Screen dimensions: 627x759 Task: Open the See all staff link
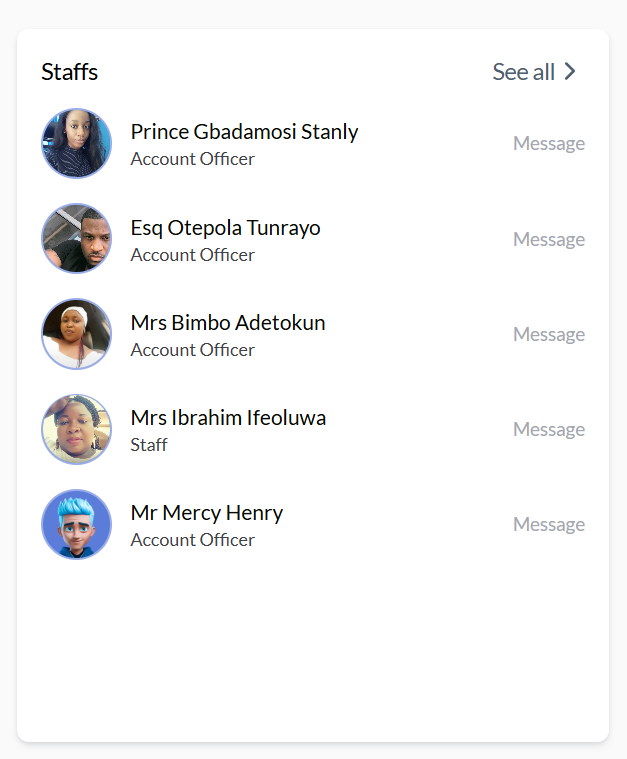[523, 72]
